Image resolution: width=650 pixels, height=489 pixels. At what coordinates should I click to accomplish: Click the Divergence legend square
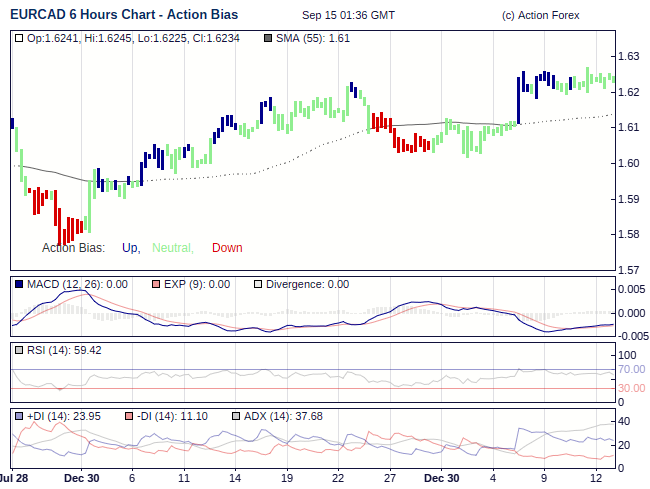click(x=257, y=284)
